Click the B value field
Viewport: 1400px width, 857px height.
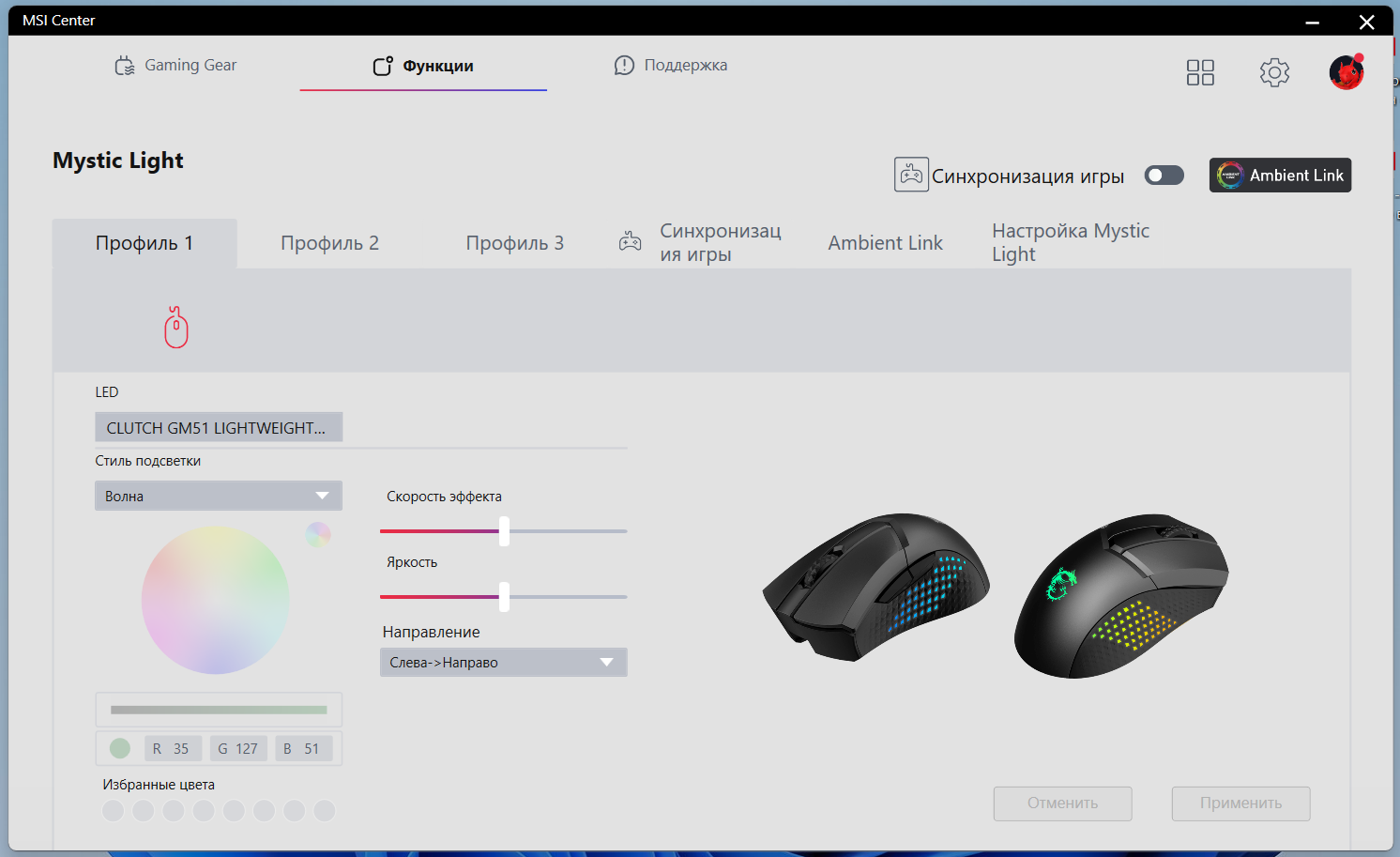[304, 749]
